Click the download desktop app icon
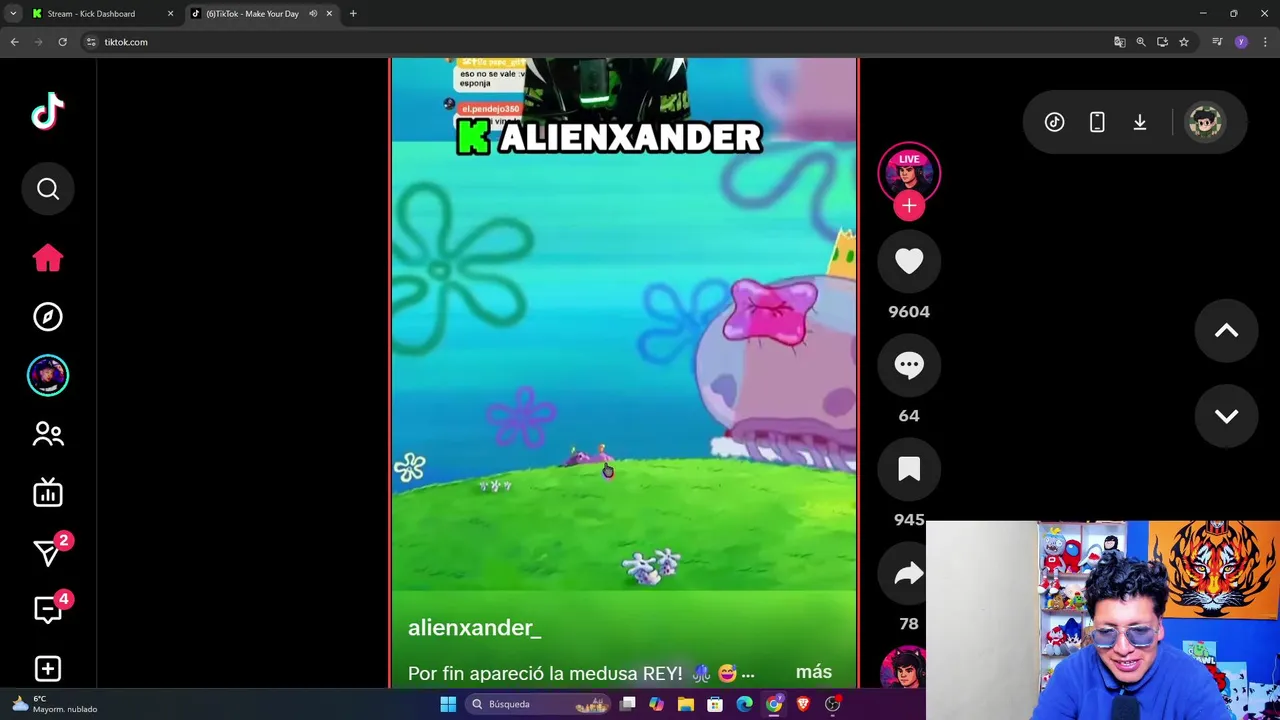 pos(1140,122)
